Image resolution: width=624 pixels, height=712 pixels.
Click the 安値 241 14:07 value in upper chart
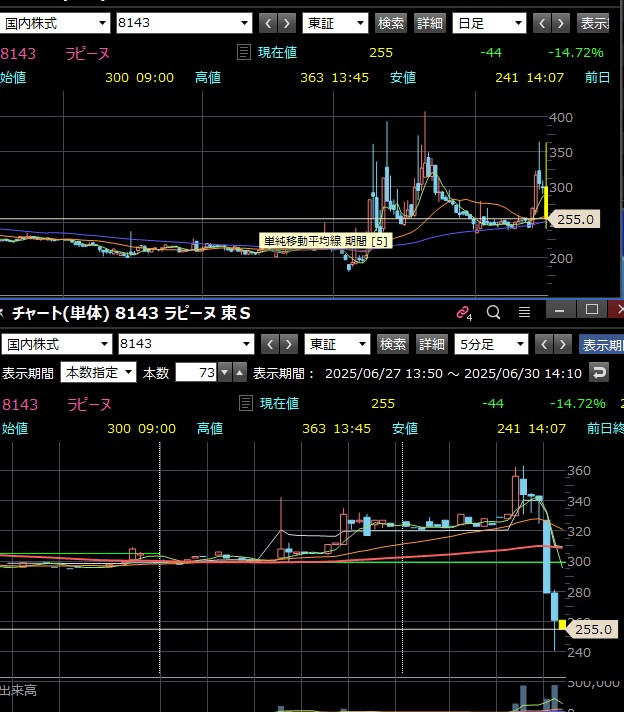click(x=530, y=77)
